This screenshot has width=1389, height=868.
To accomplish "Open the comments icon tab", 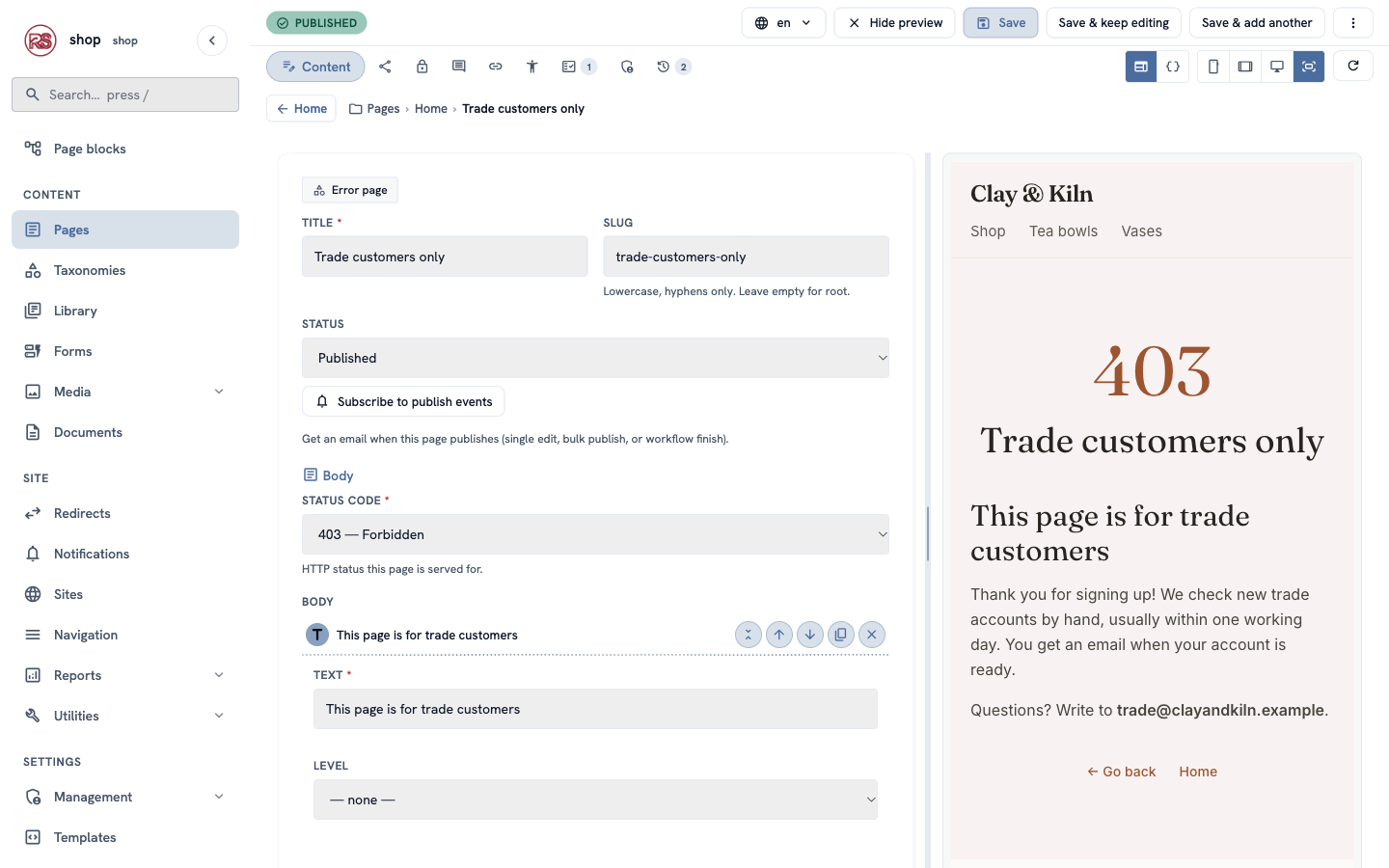I will point(458,67).
